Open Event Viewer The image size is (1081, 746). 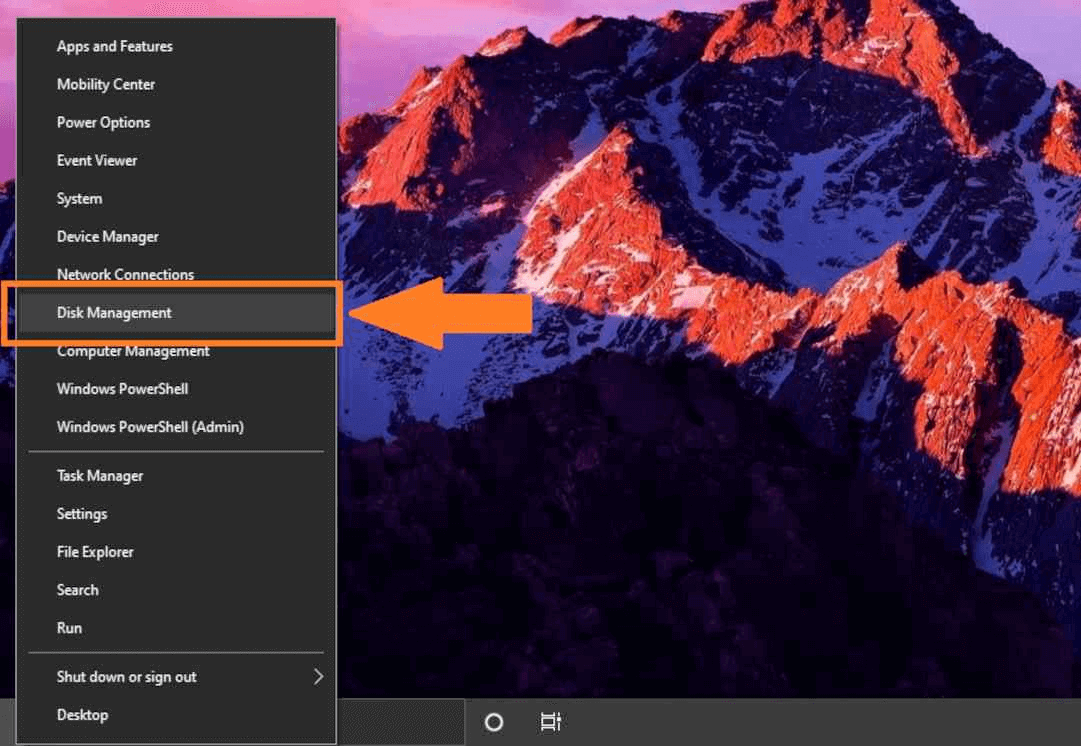click(x=99, y=160)
